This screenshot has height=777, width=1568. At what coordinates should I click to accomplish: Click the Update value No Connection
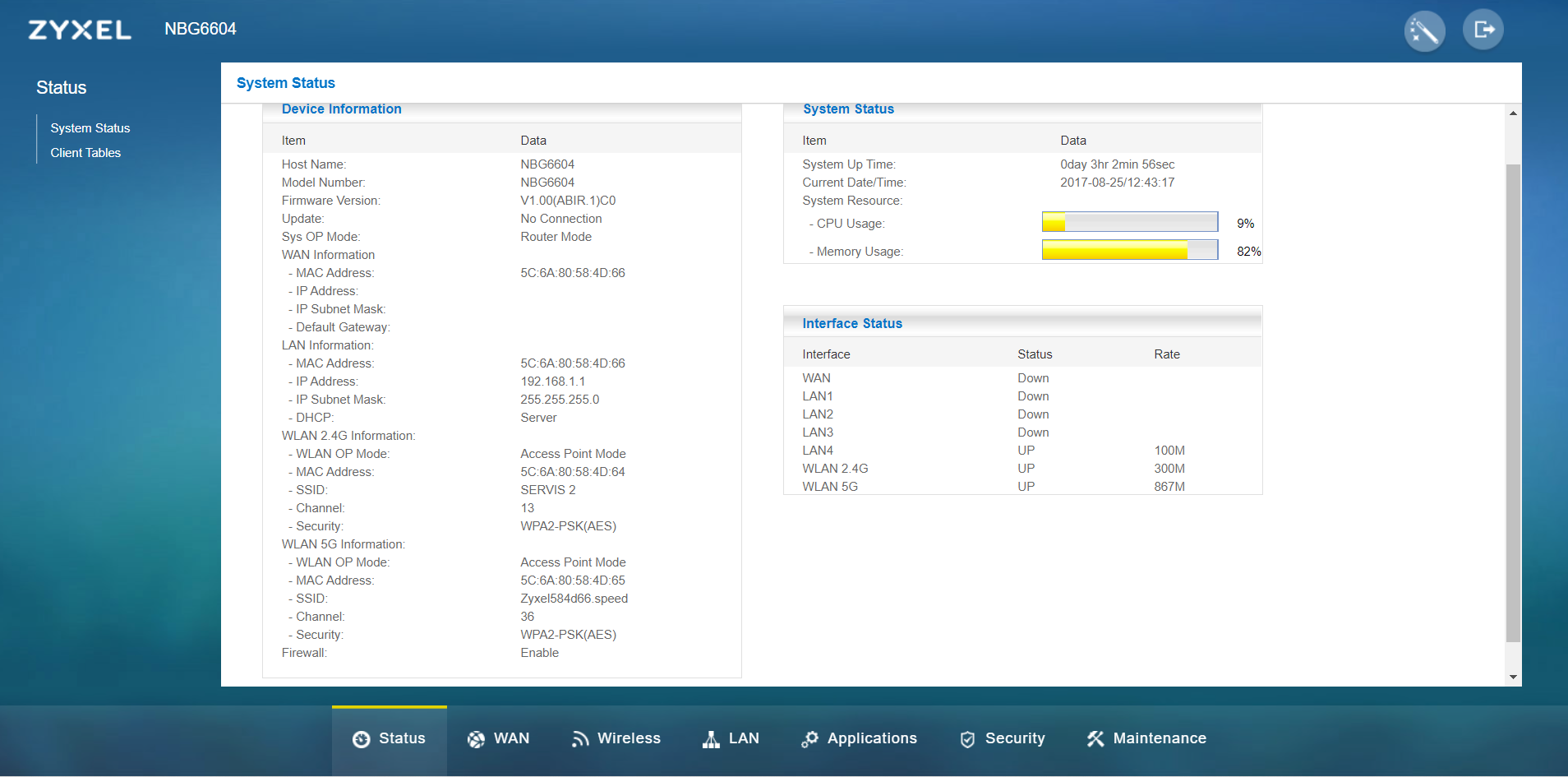click(x=561, y=219)
